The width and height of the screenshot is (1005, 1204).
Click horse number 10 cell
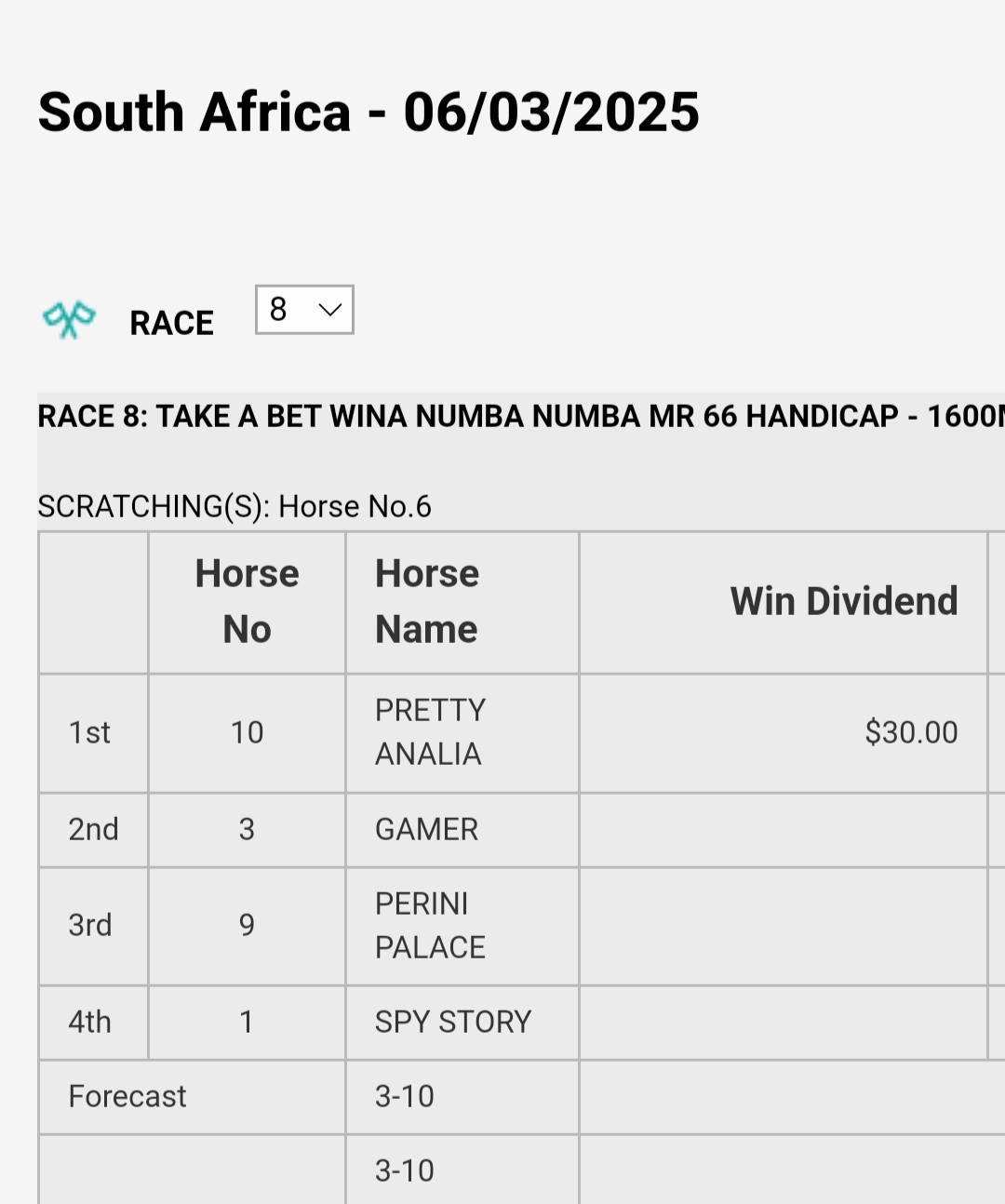(x=247, y=732)
